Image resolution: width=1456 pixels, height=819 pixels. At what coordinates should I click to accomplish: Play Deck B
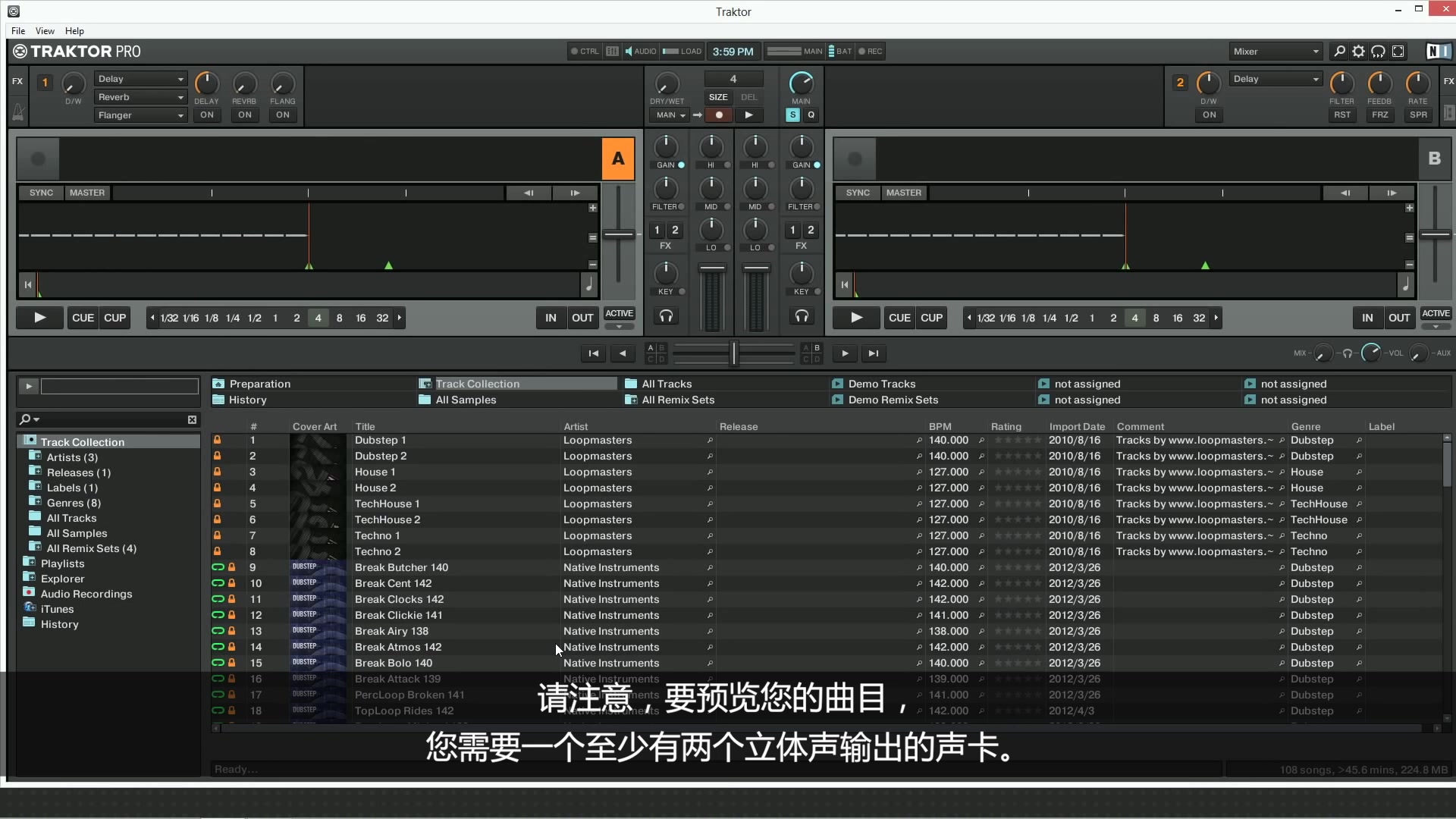857,318
